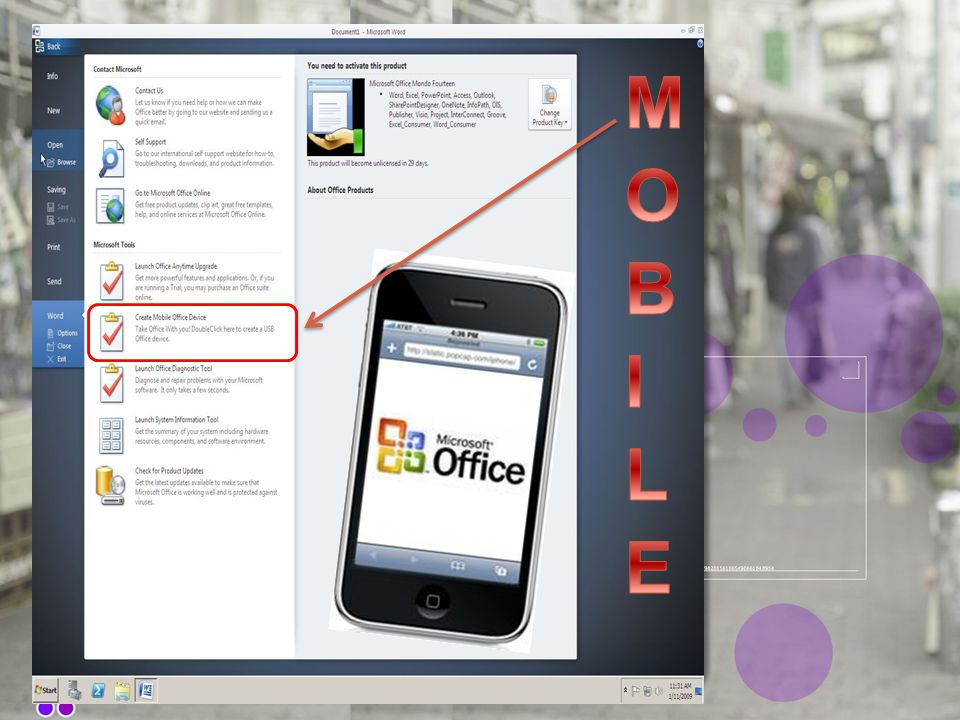The width and height of the screenshot is (960, 720).
Task: Click the Close document command
Action: (59, 346)
